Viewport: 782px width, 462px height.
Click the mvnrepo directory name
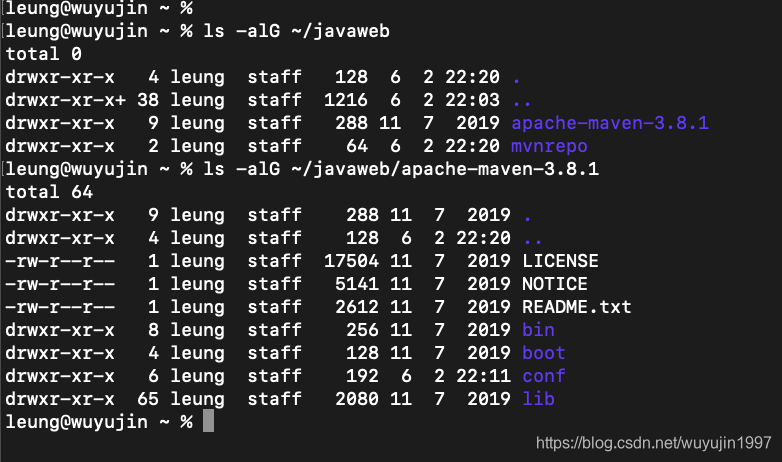point(549,146)
